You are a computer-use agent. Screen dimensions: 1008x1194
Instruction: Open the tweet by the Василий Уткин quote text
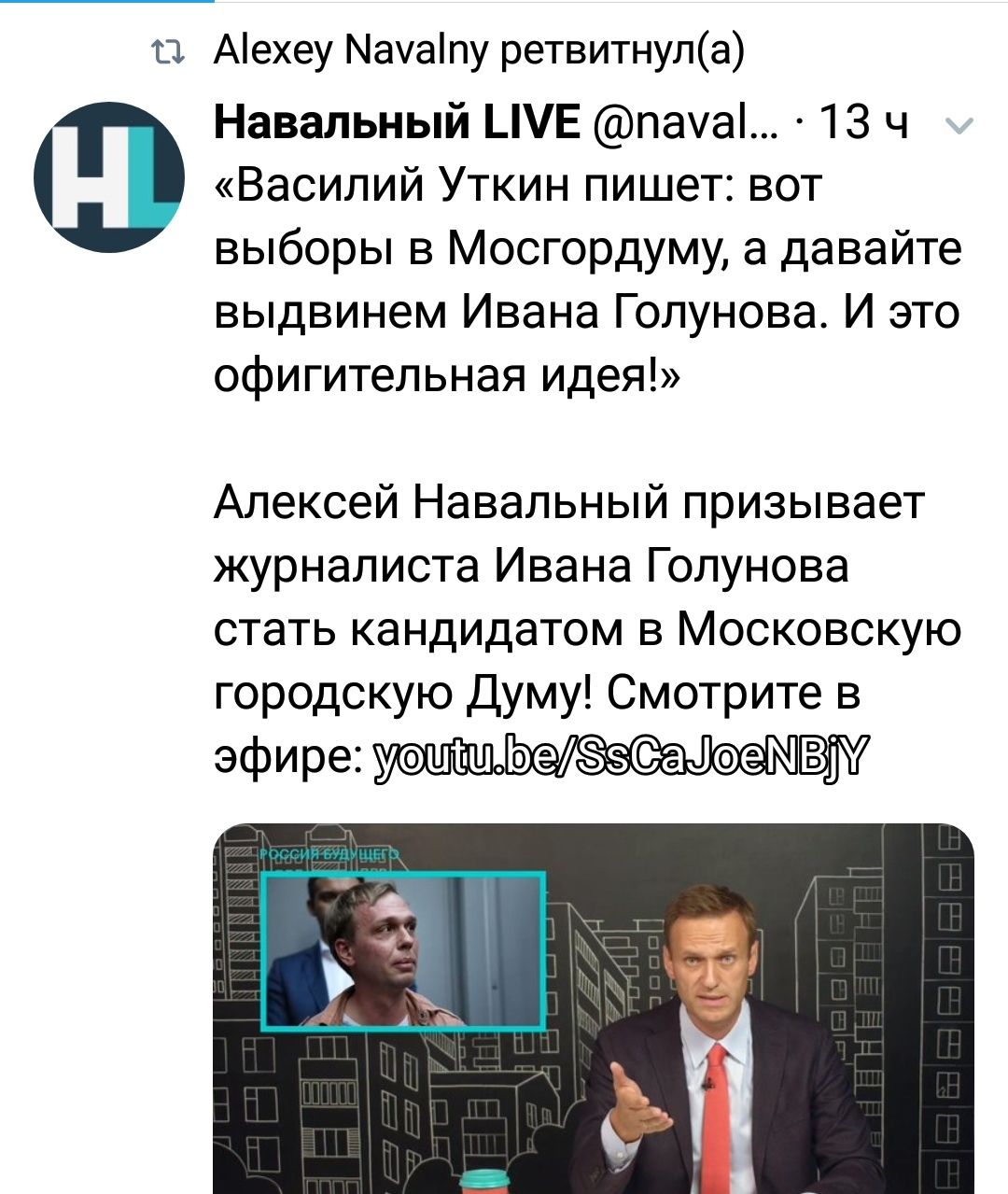(x=587, y=280)
